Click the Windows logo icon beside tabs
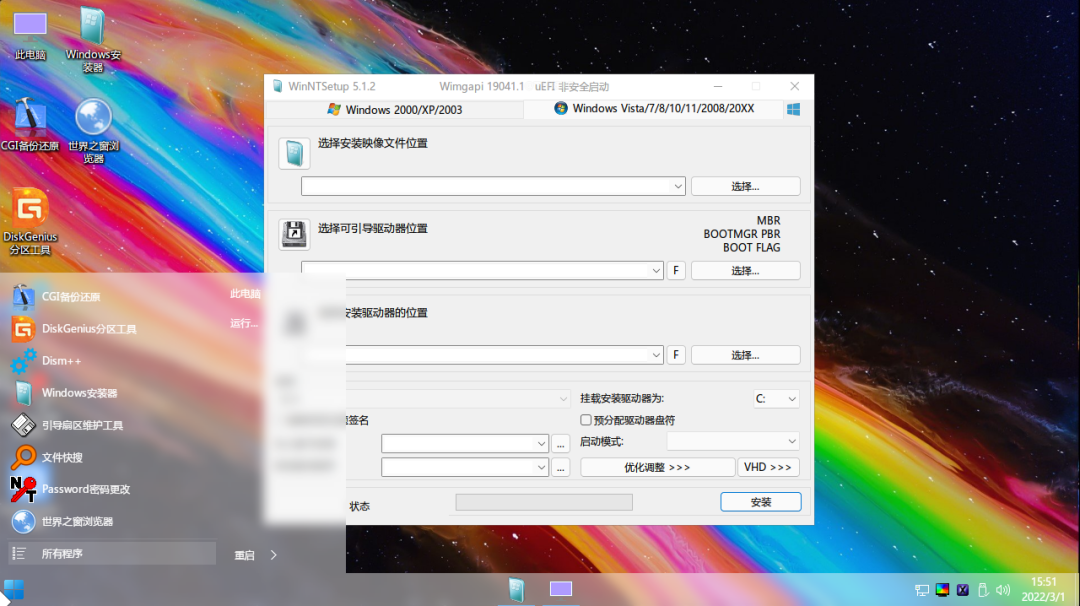Image resolution: width=1080 pixels, height=606 pixels. (793, 109)
